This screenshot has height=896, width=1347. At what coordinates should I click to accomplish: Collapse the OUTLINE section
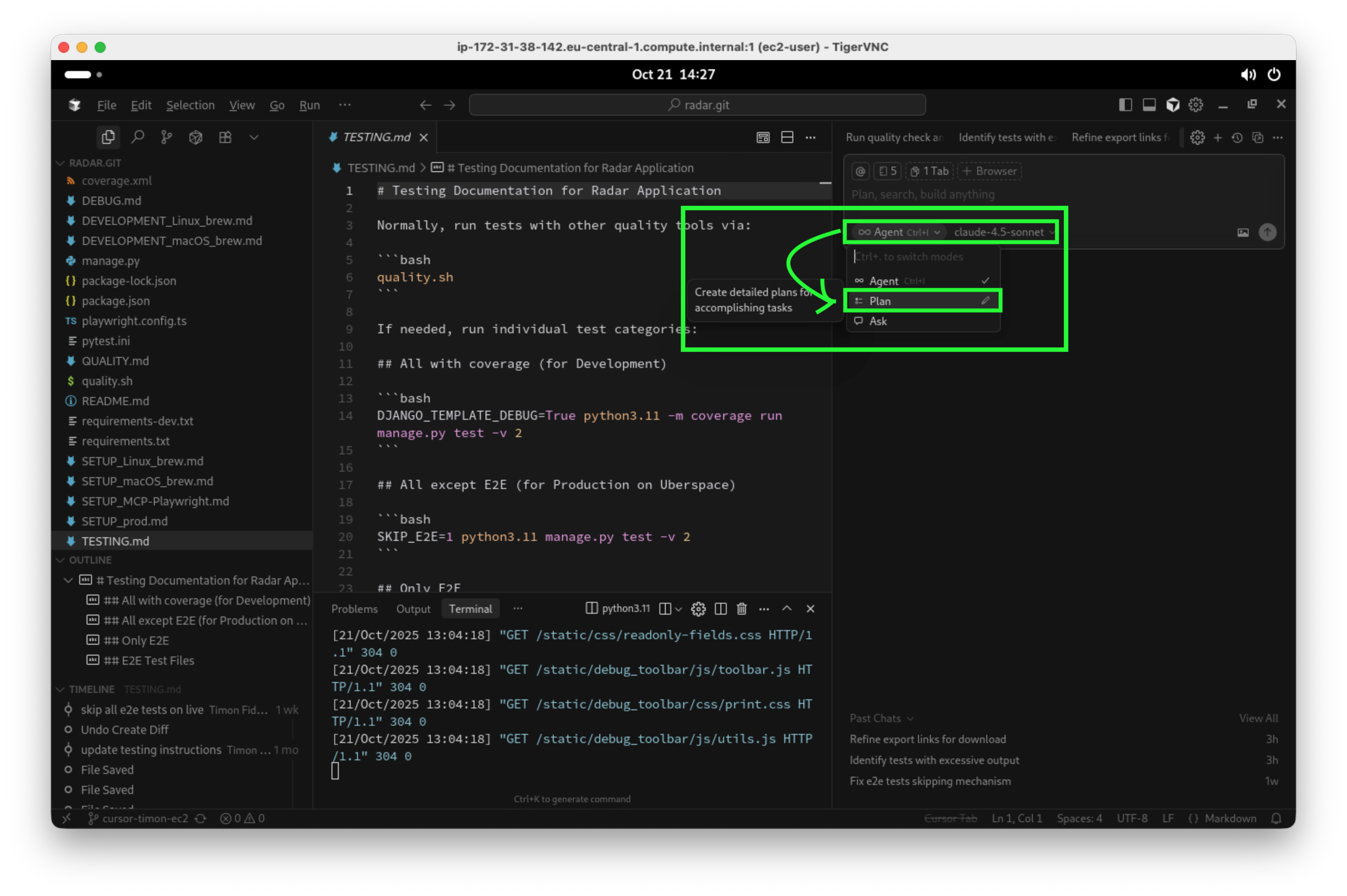(90, 560)
